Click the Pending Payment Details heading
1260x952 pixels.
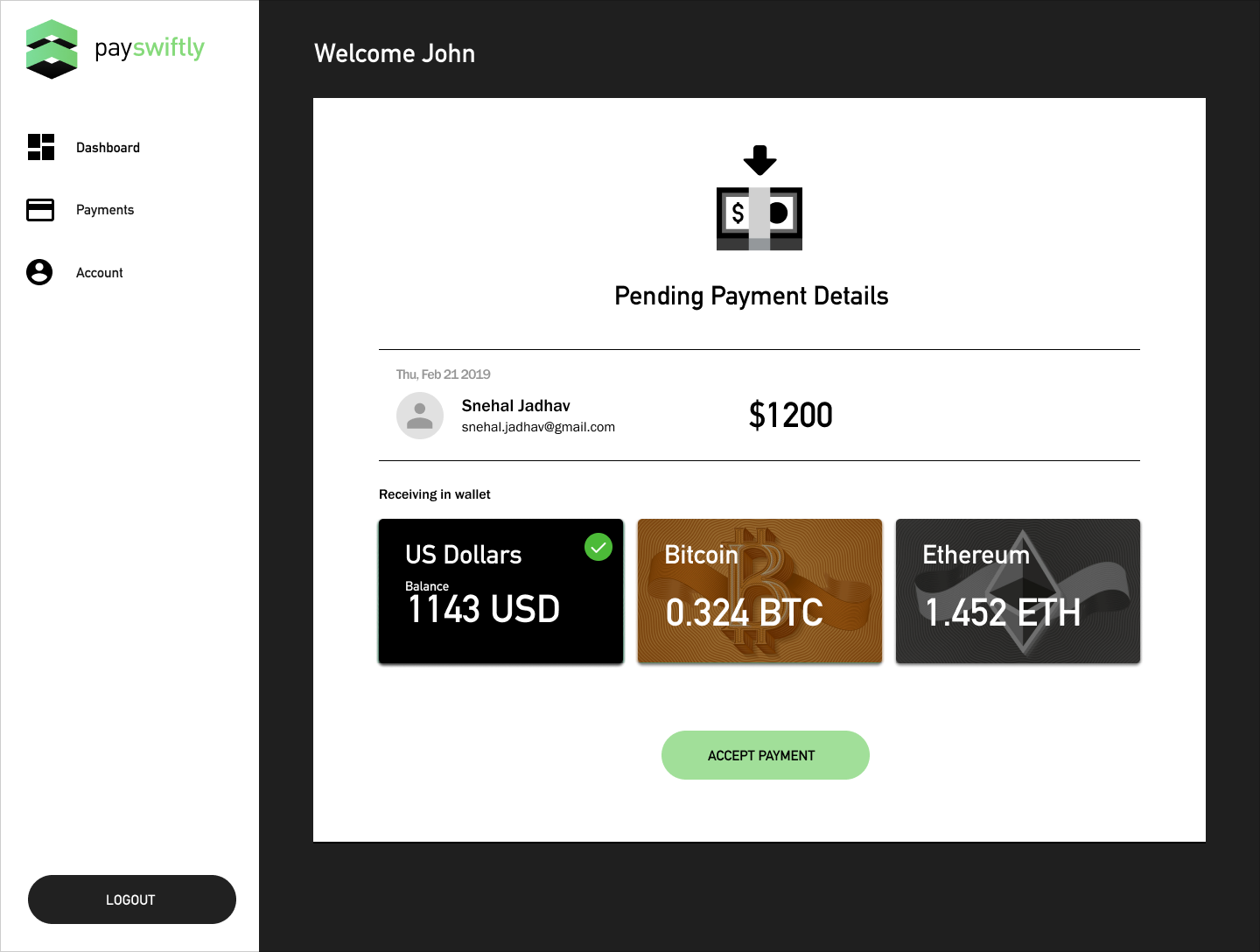pos(751,296)
